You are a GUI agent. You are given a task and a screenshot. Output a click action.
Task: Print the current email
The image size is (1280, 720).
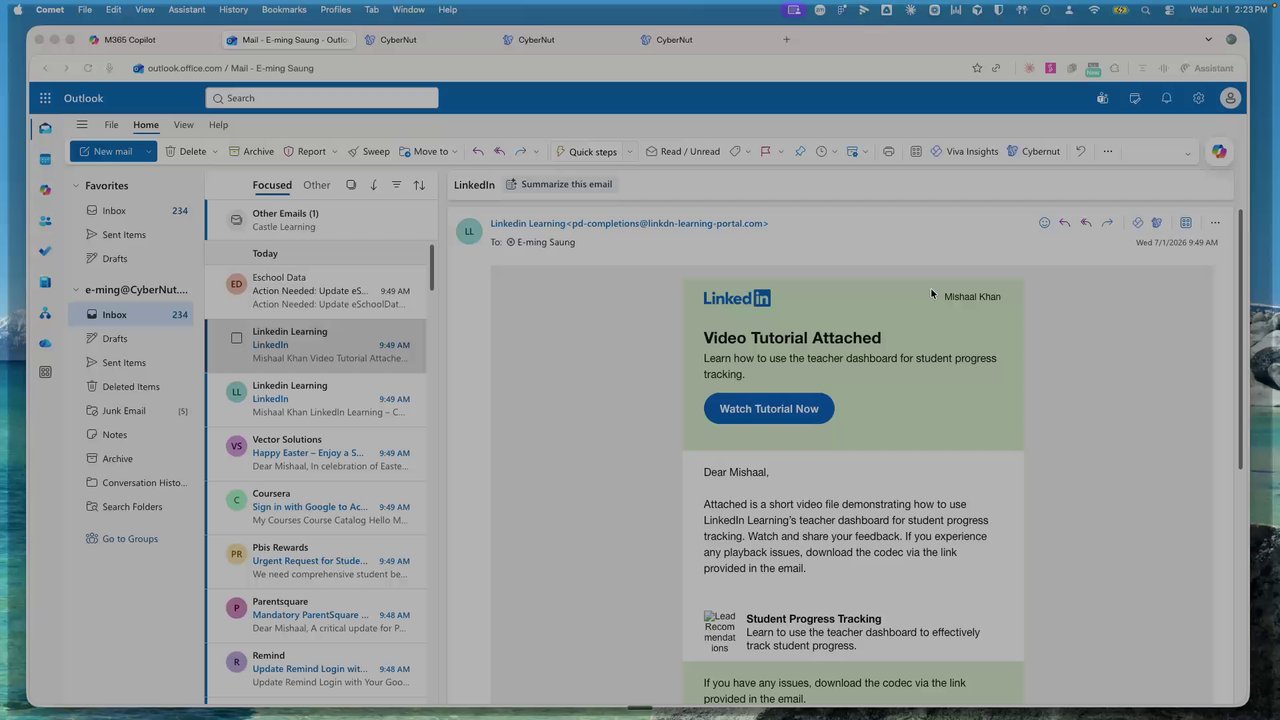click(x=888, y=151)
